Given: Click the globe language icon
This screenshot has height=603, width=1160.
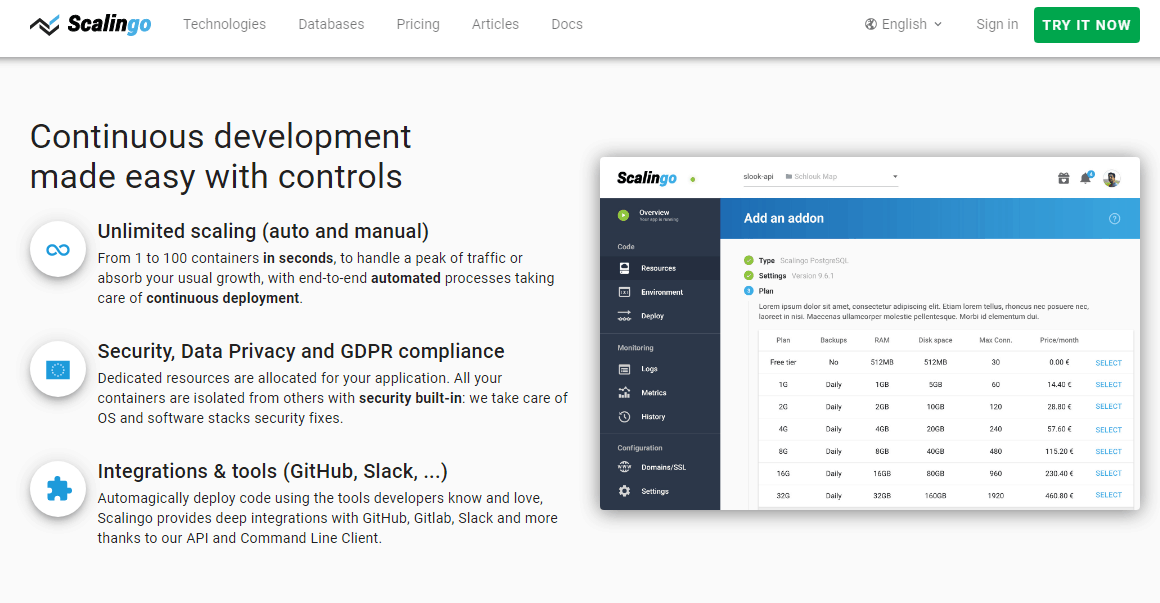Looking at the screenshot, I should (871, 24).
